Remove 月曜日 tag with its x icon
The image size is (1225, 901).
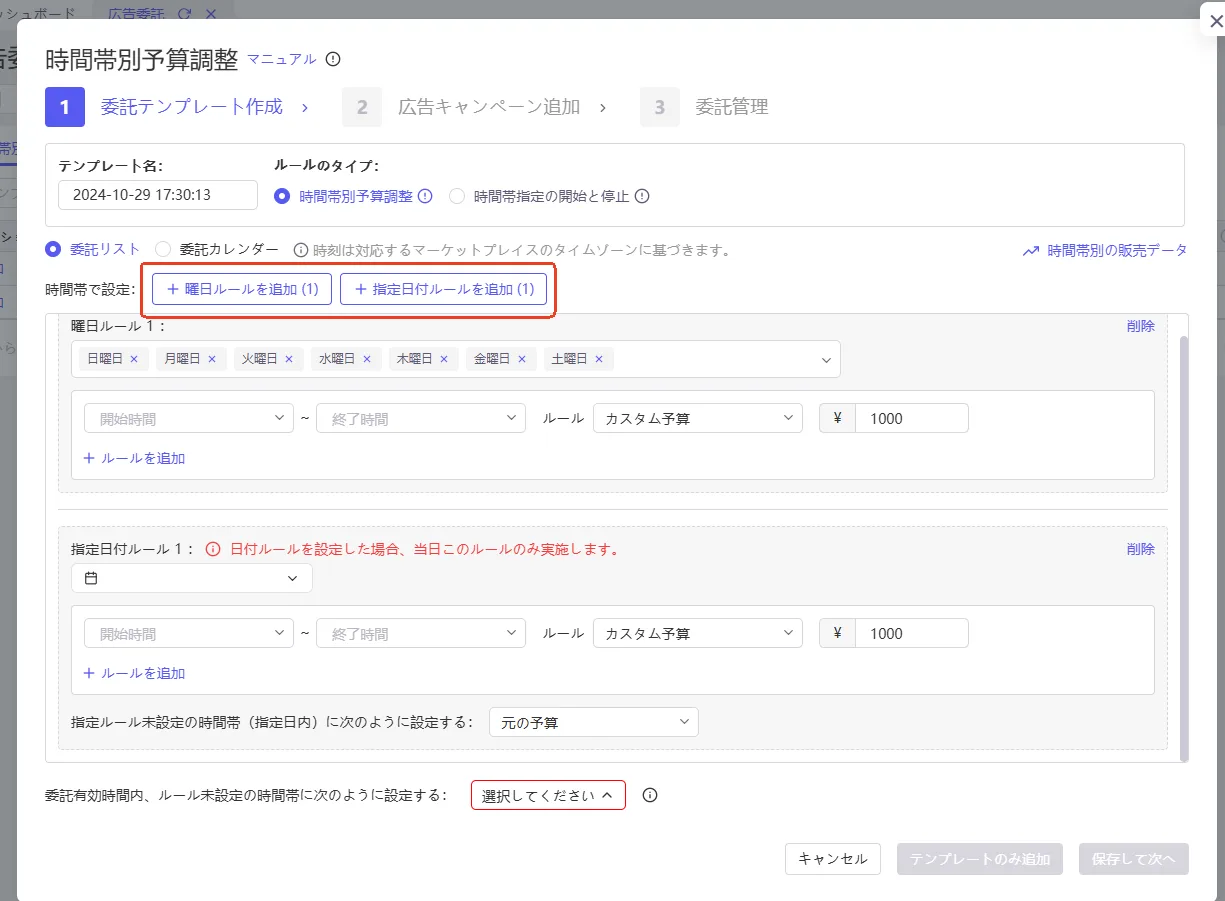pyautogui.click(x=211, y=359)
